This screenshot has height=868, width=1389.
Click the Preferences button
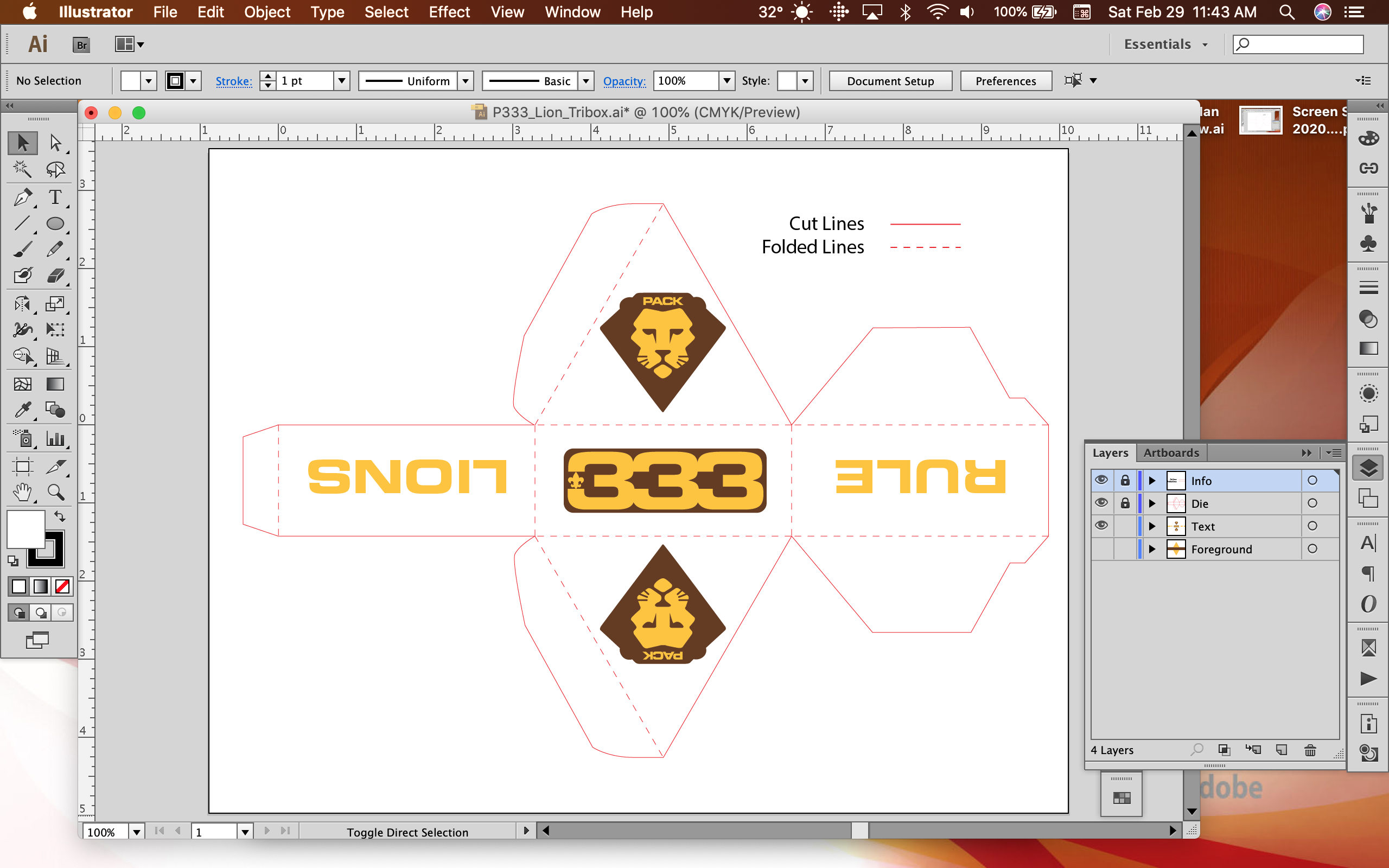[x=1005, y=81]
